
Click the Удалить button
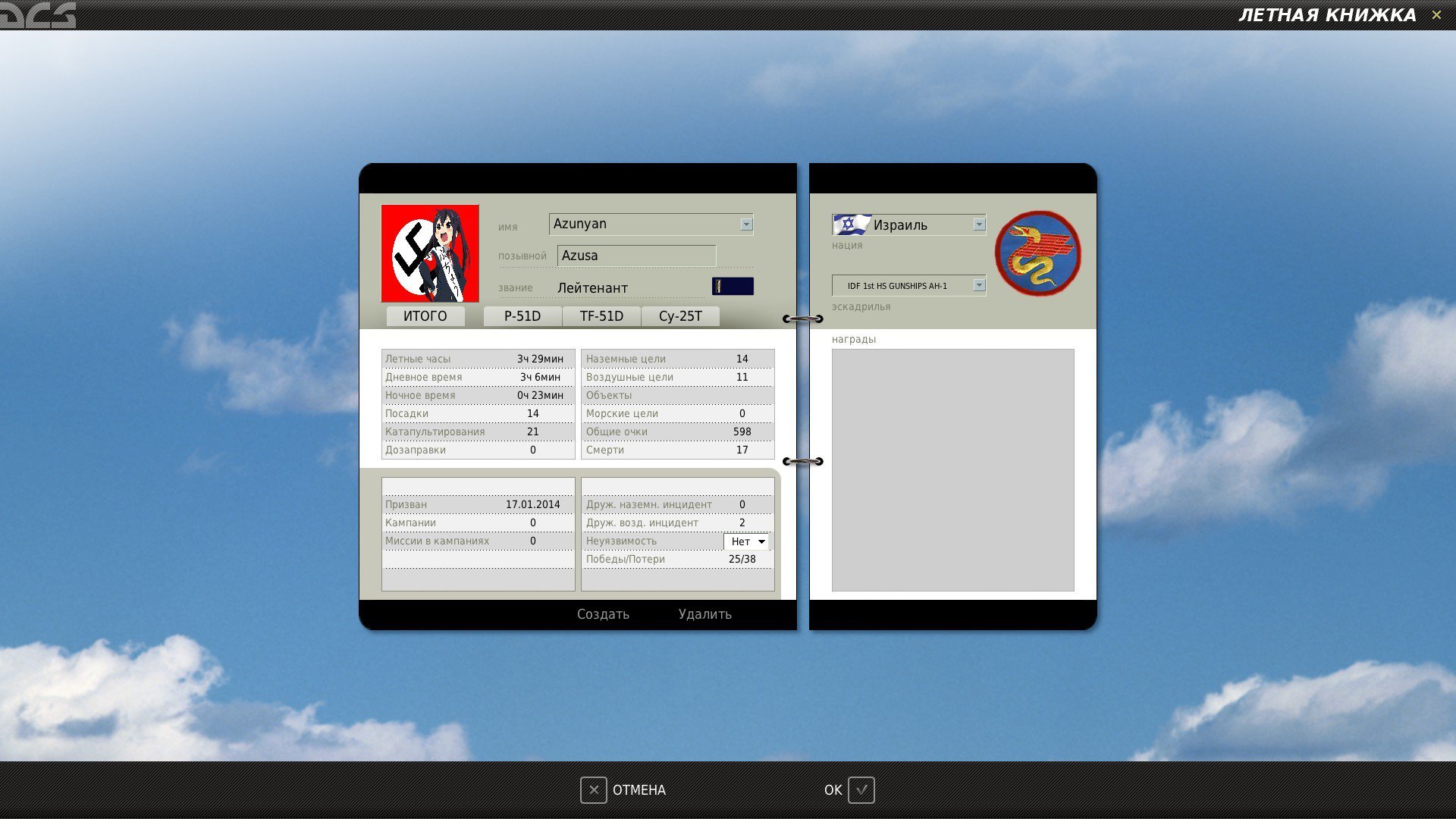705,614
